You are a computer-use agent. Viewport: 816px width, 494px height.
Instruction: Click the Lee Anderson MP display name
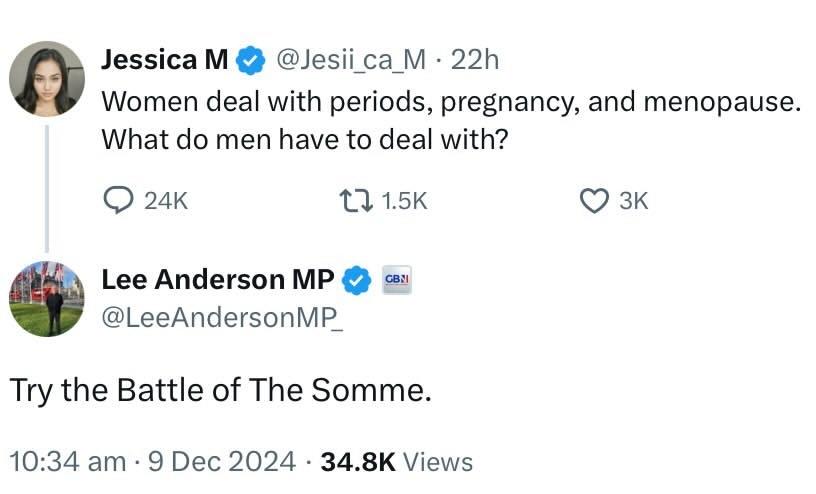pos(218,281)
